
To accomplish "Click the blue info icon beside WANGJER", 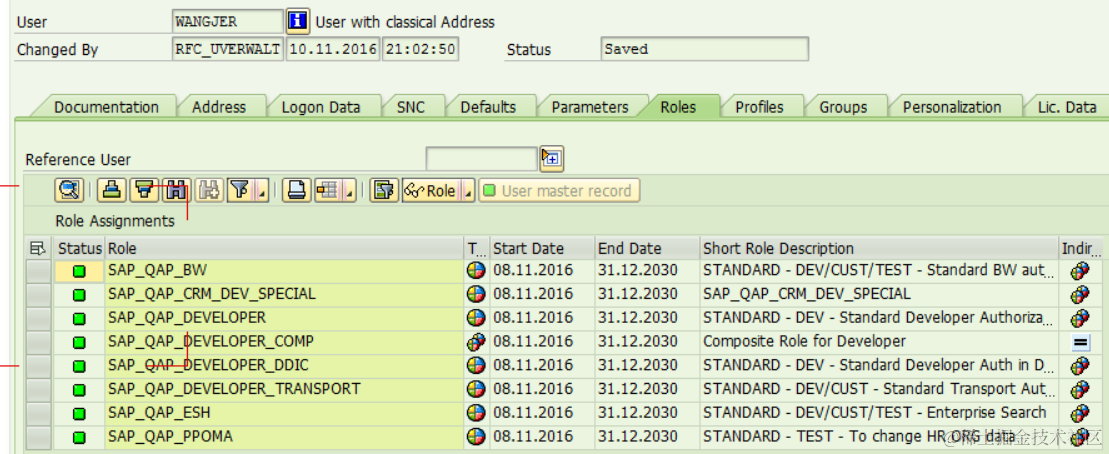I will [298, 21].
